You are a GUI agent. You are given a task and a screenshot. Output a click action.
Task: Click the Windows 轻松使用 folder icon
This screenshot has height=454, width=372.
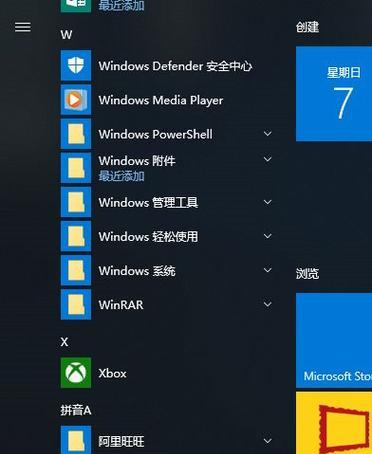click(x=76, y=236)
